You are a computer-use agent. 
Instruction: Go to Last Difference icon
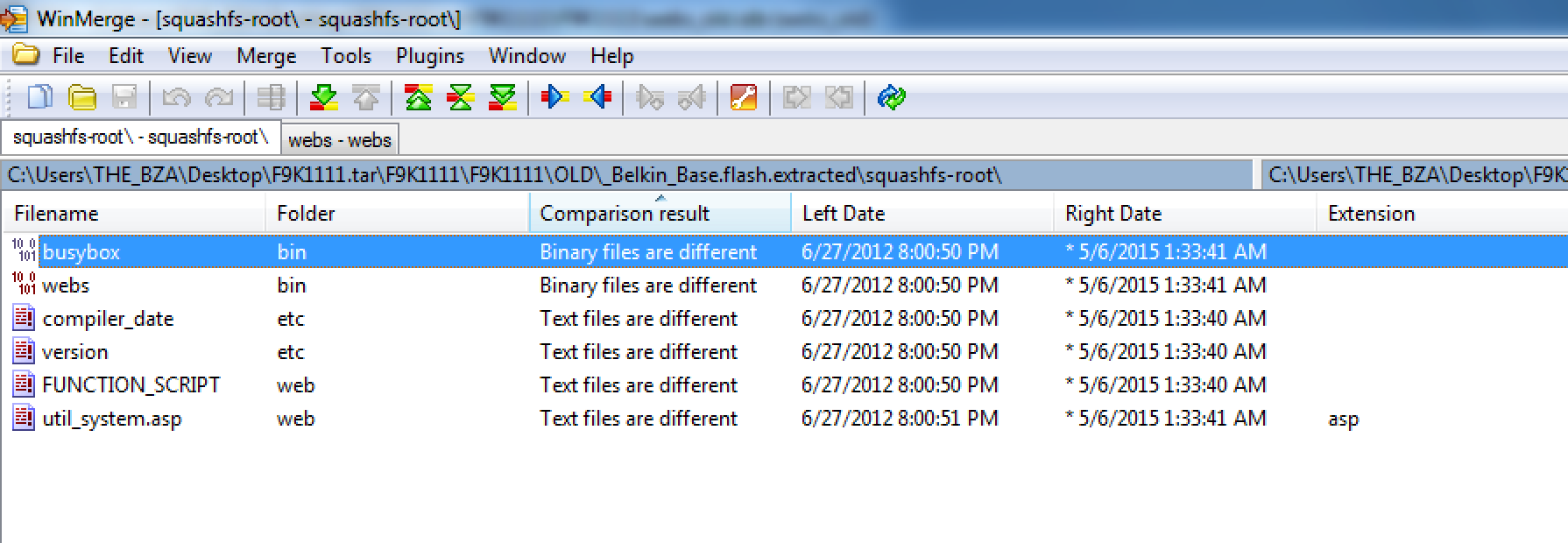(x=502, y=97)
